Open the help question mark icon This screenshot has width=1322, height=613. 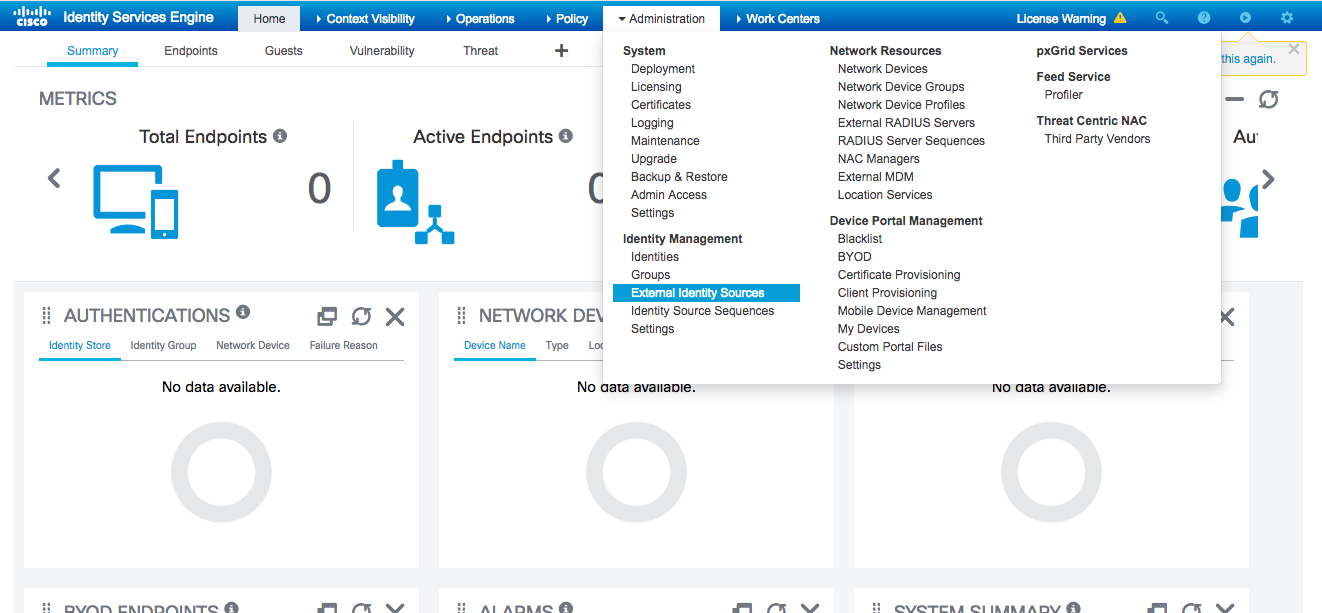1203,18
